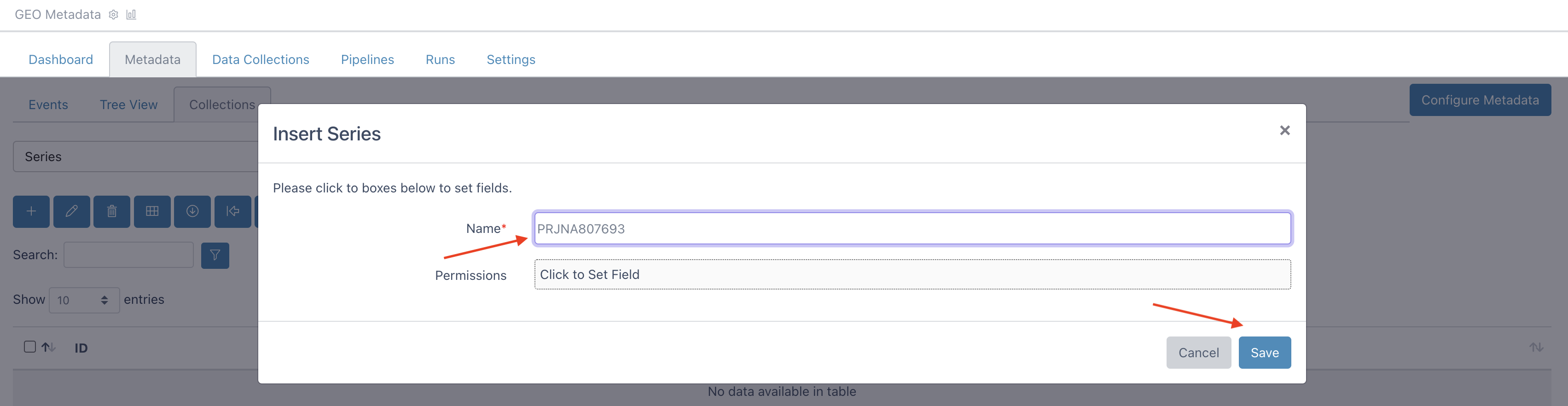This screenshot has height=406, width=1568.
Task: Switch to the Data Collections tab
Action: [x=261, y=60]
